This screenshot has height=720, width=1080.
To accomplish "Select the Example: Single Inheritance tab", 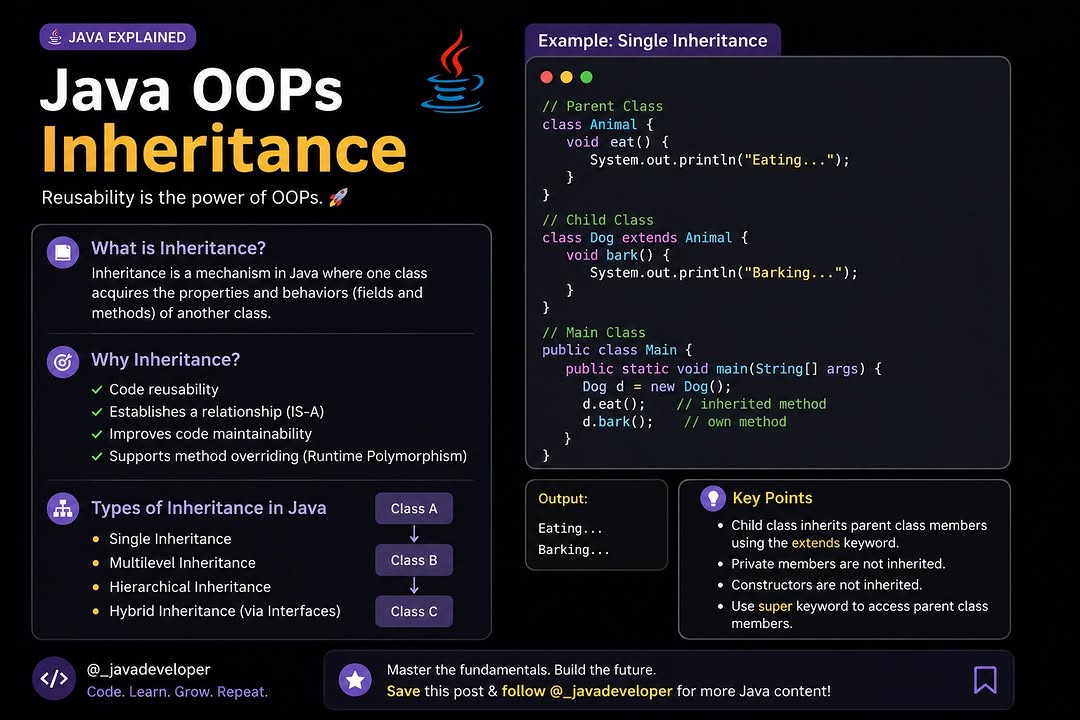I will pos(652,41).
